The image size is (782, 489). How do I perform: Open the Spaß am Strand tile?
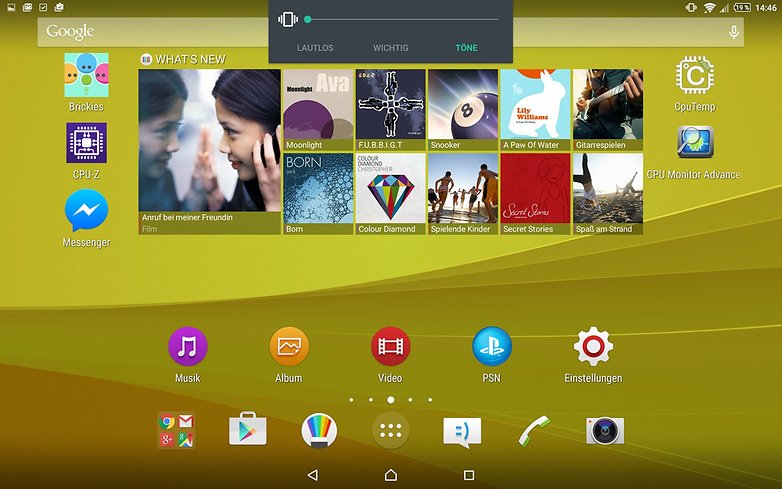click(608, 194)
